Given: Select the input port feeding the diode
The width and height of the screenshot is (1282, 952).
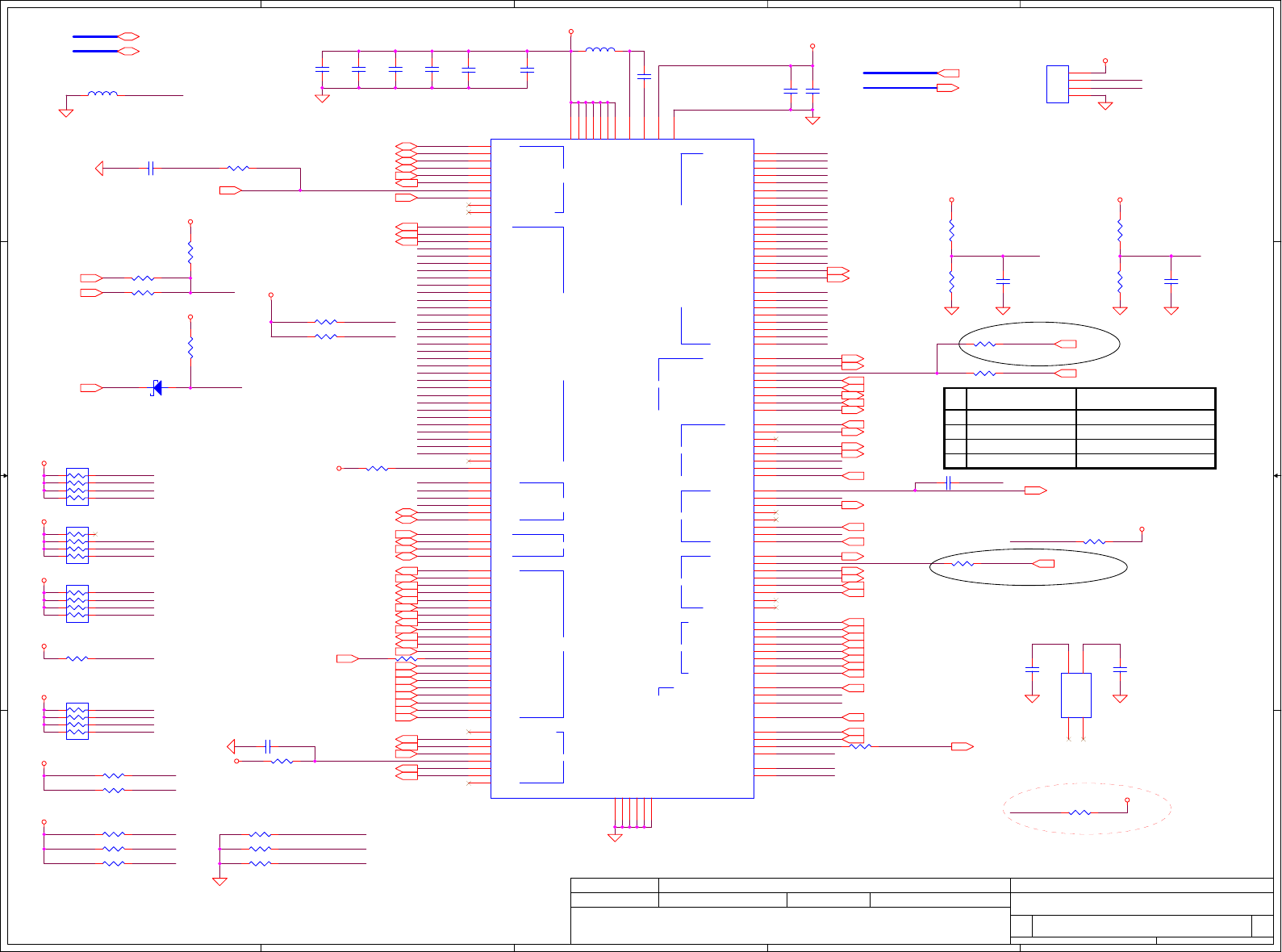Looking at the screenshot, I should pyautogui.click(x=91, y=388).
